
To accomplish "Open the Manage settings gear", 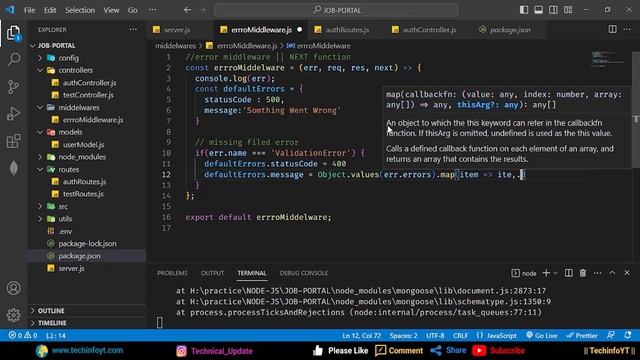I will (13, 315).
